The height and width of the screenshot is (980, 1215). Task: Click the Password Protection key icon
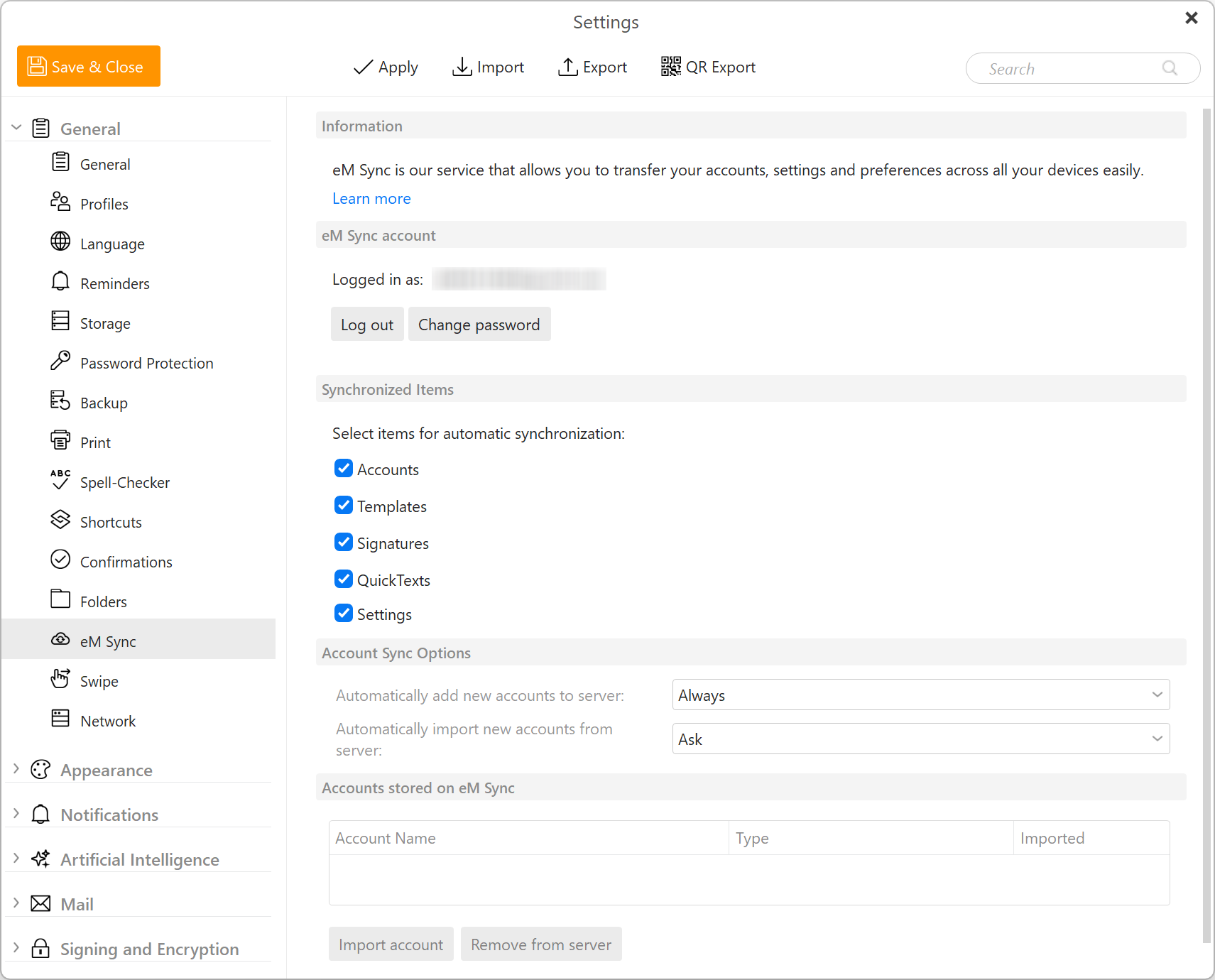pyautogui.click(x=60, y=361)
